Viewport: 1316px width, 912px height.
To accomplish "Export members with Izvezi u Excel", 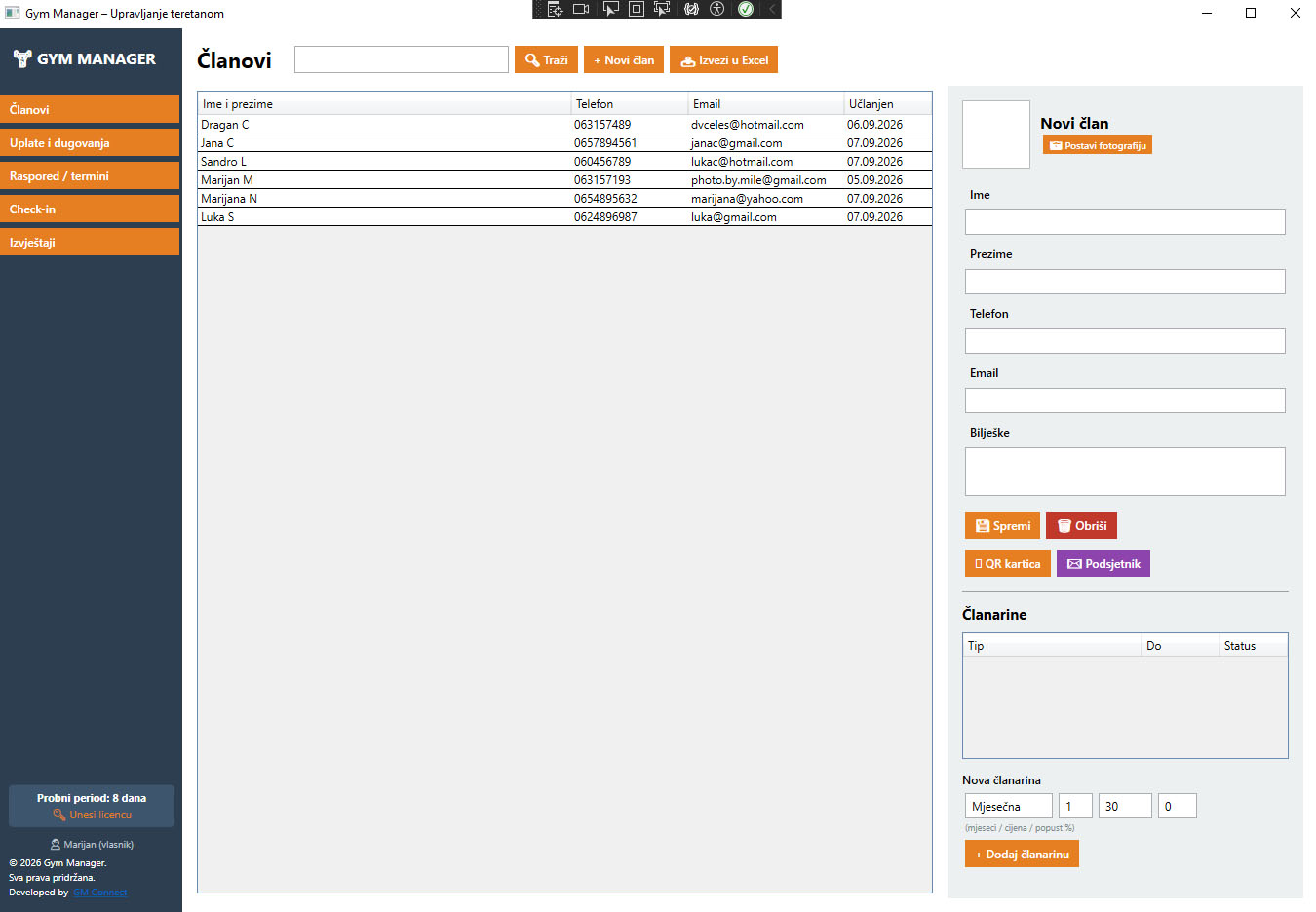I will 723,59.
